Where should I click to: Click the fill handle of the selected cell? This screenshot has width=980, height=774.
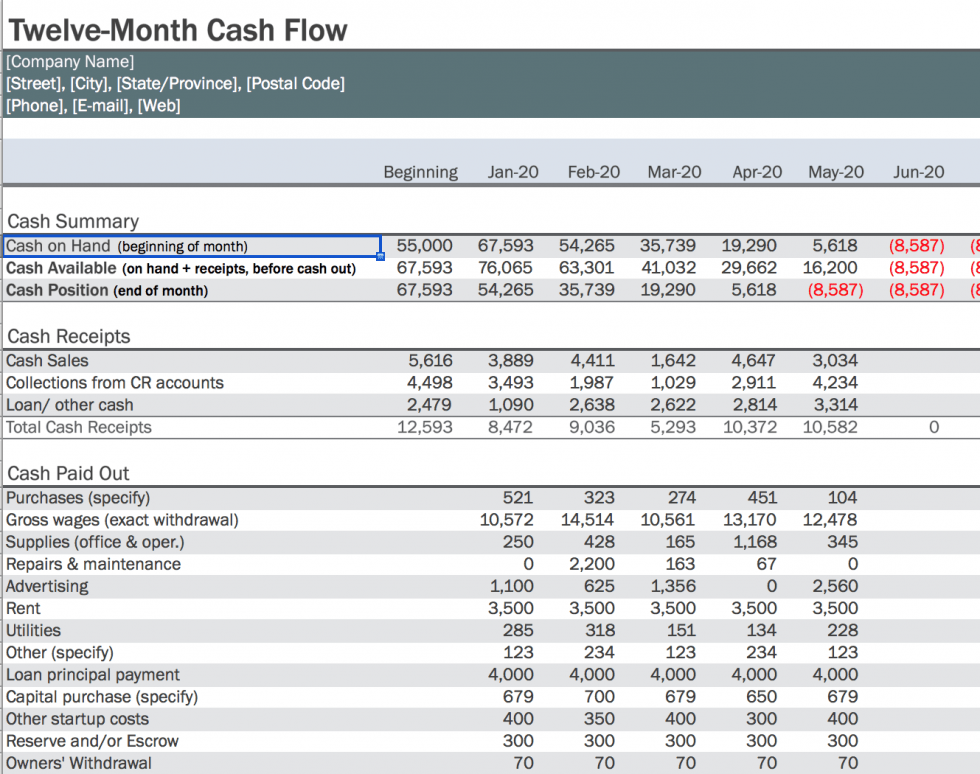coord(379,258)
